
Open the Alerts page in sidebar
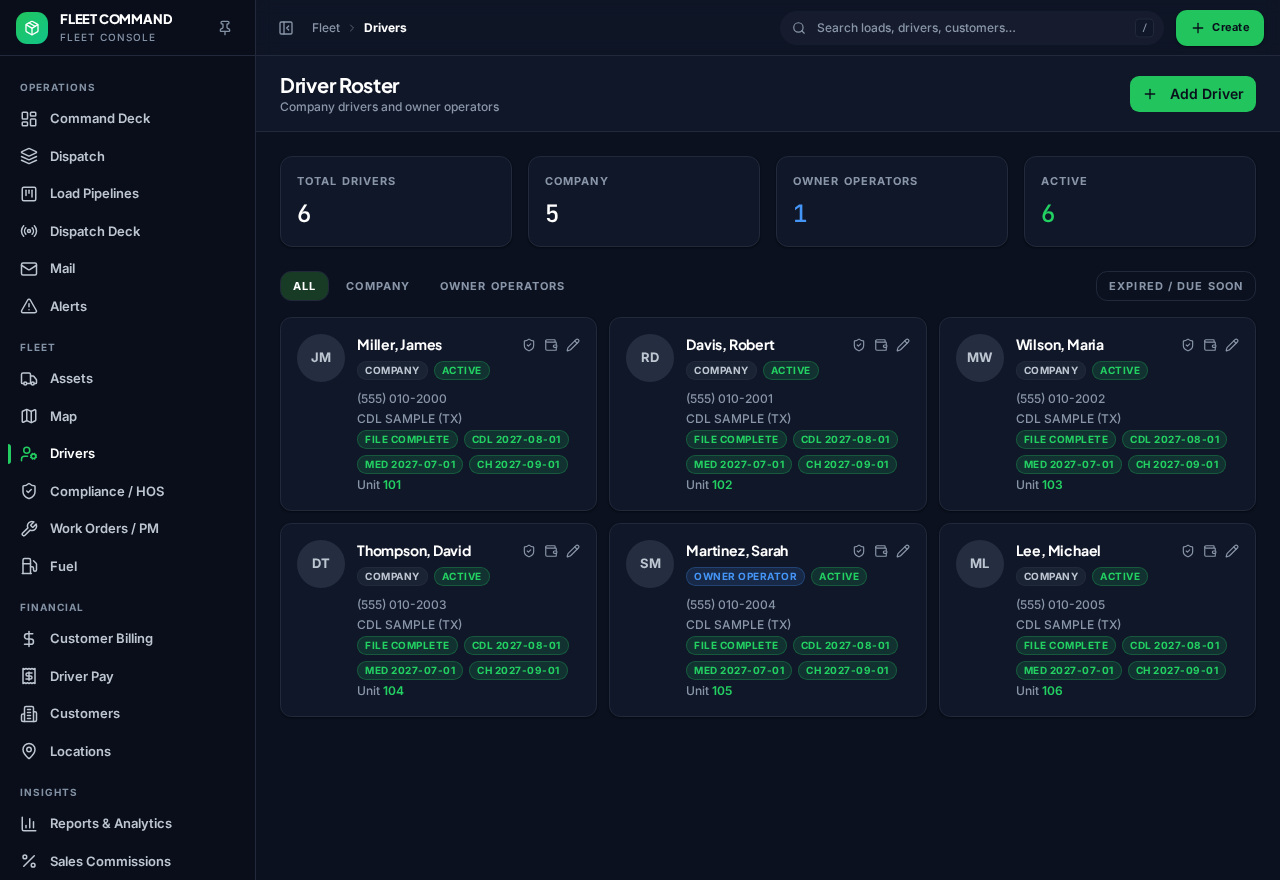tap(128, 306)
